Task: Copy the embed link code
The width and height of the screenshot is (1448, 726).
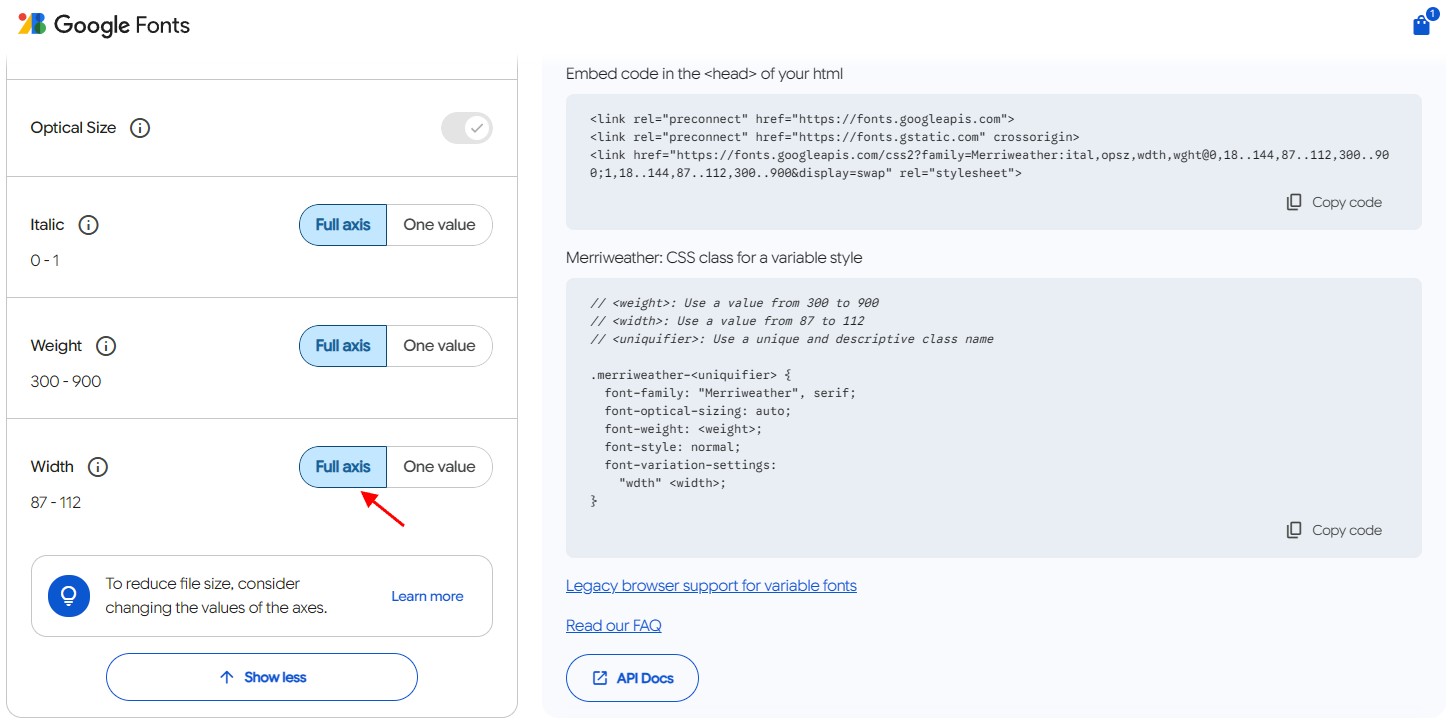Action: (x=1334, y=202)
